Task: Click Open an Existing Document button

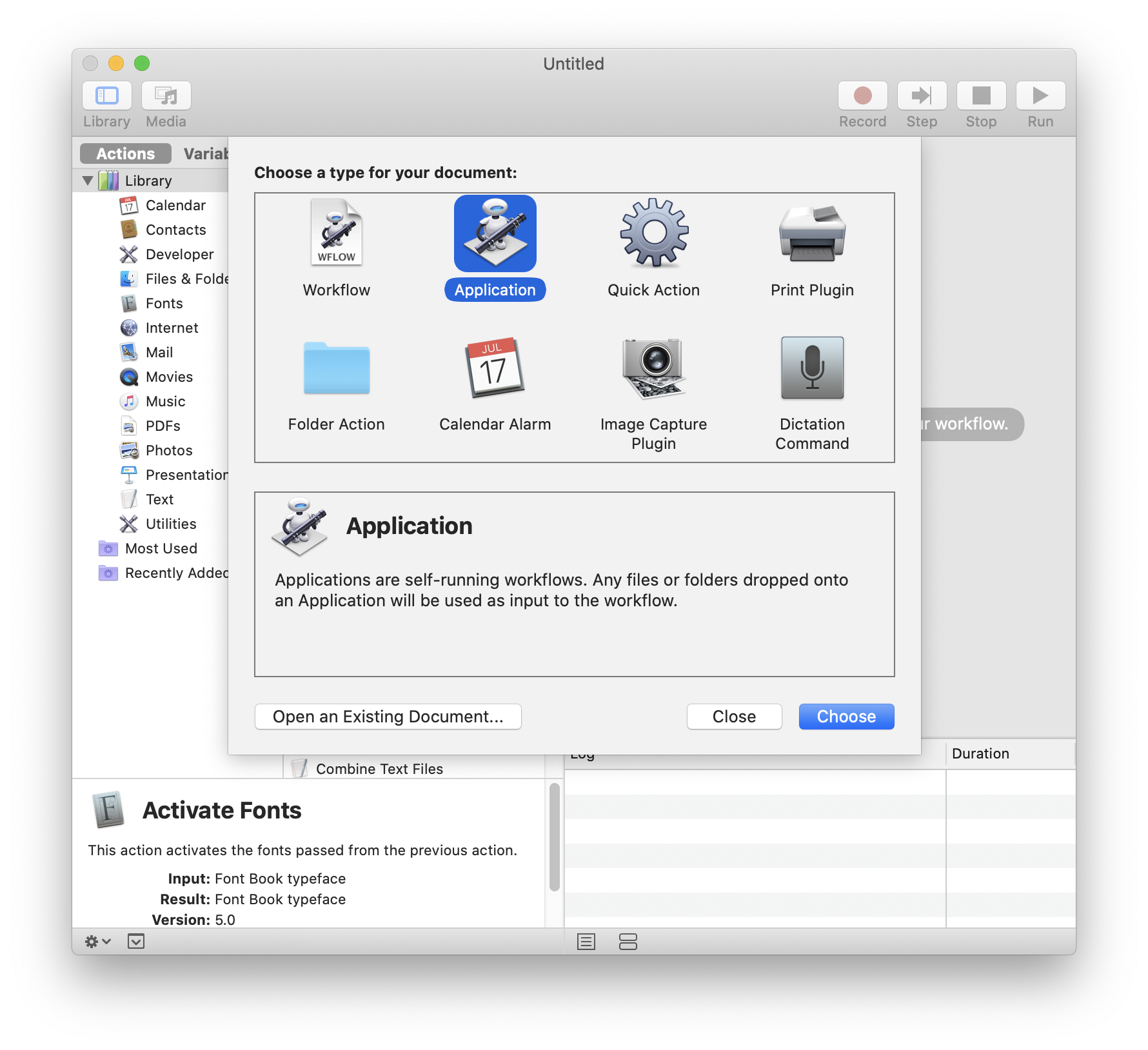Action: pos(388,717)
